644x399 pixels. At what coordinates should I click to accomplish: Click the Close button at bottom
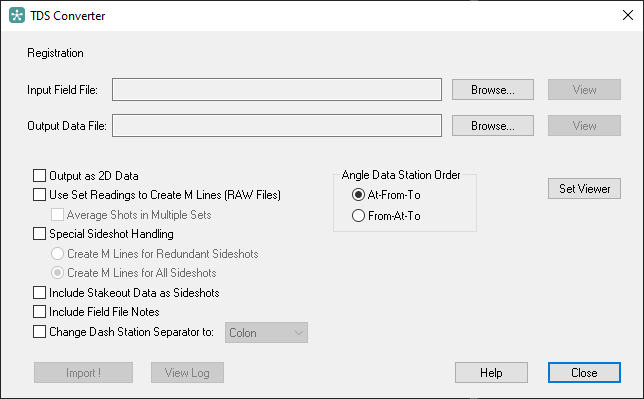pyautogui.click(x=584, y=373)
